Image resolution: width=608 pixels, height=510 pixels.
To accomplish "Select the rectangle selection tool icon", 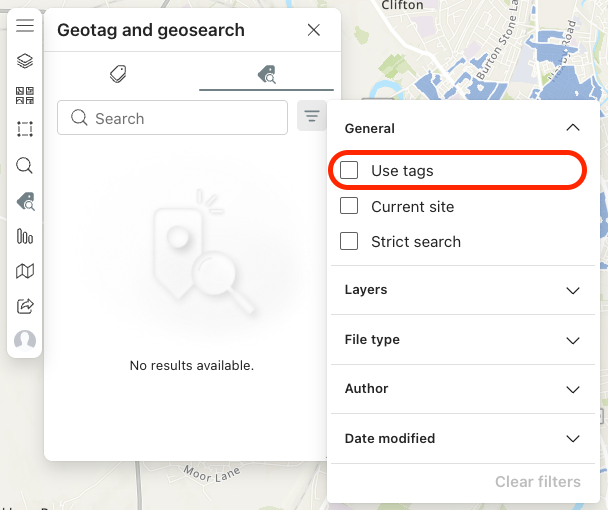I will (25, 130).
